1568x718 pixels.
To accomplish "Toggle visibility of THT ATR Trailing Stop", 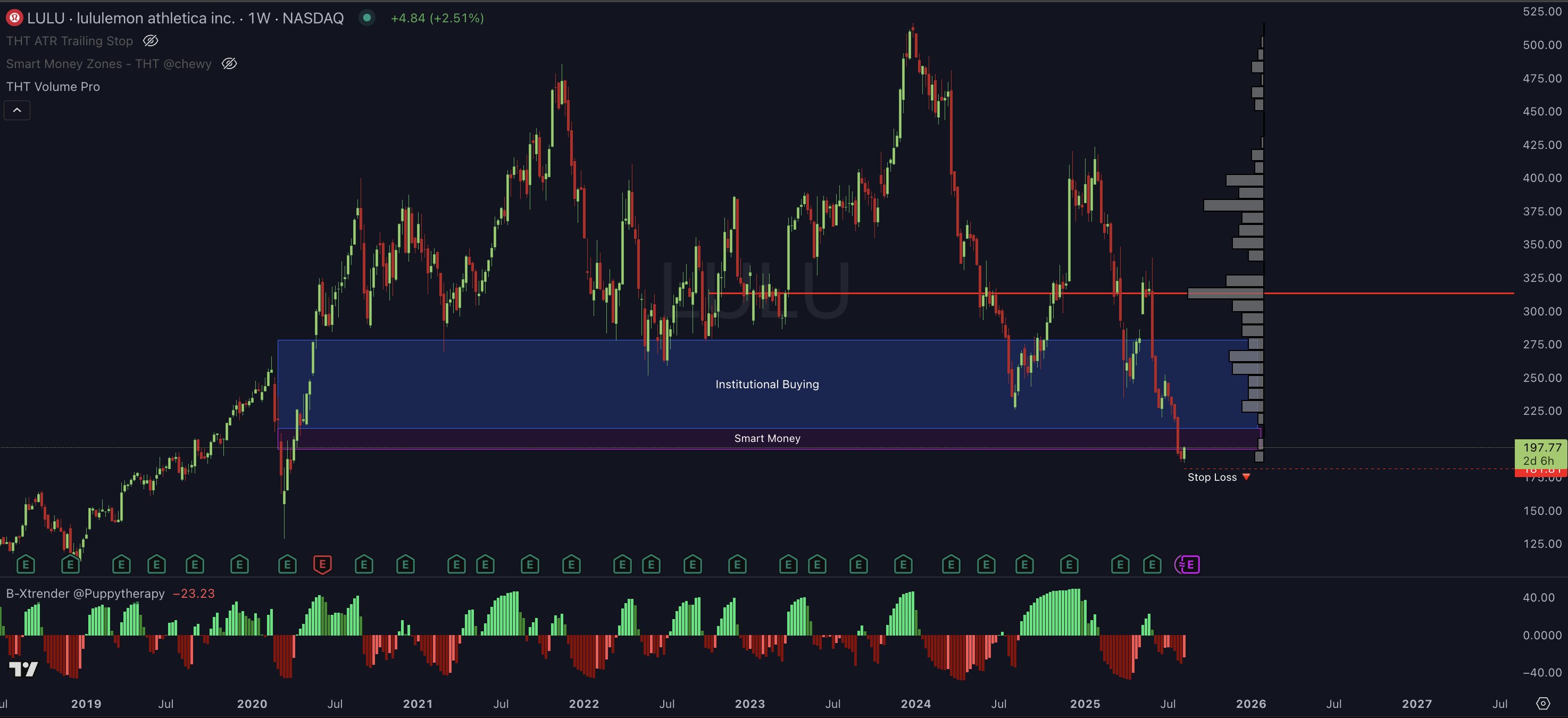I will click(151, 41).
